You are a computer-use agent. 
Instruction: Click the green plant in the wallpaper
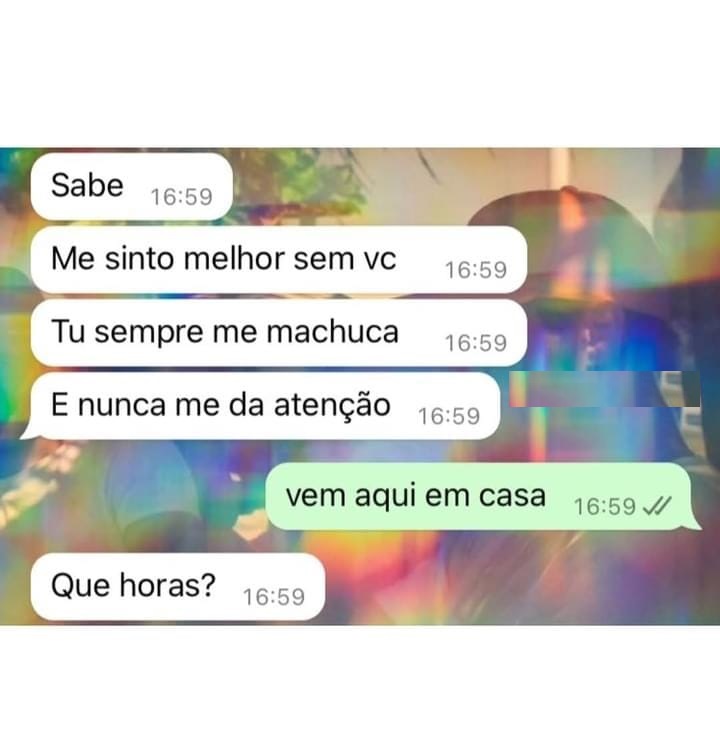[307, 180]
